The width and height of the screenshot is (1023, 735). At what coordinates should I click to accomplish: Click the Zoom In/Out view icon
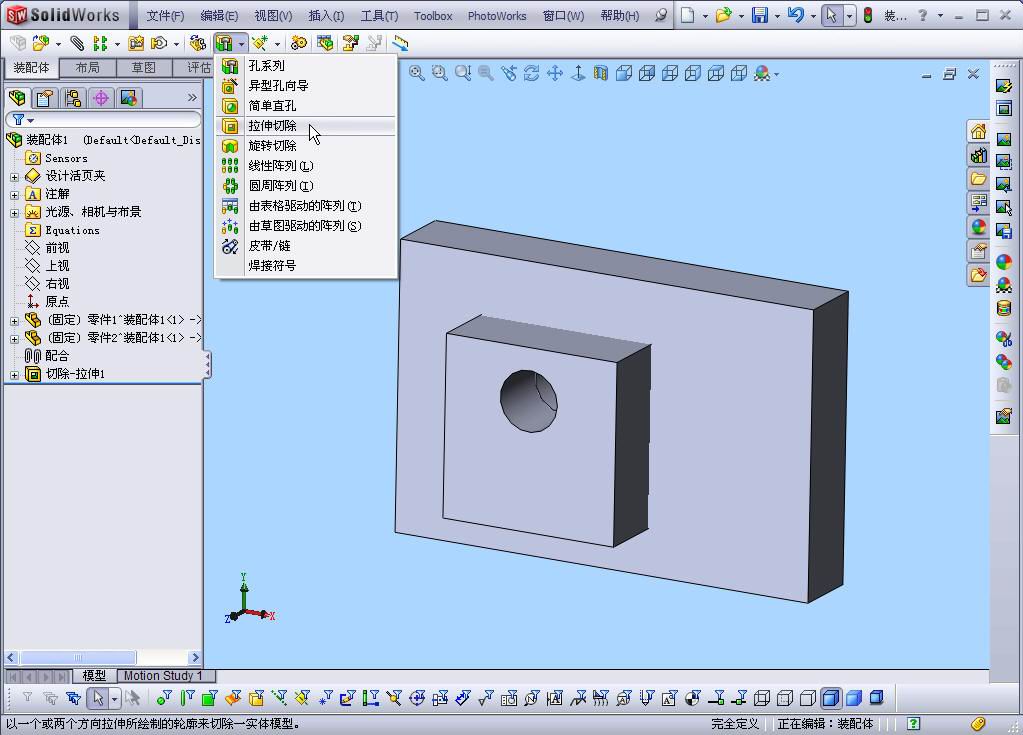[463, 73]
